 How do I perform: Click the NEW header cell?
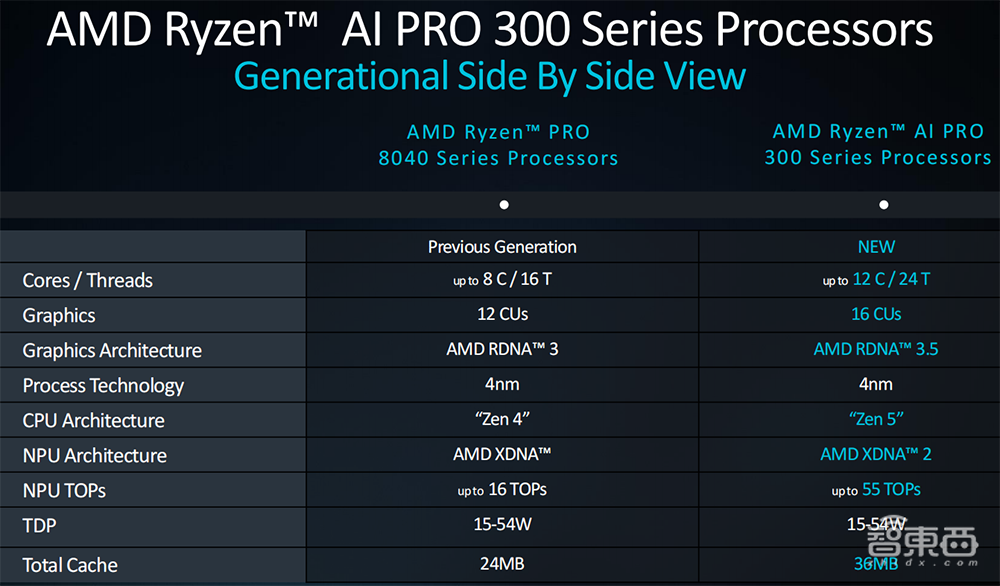[x=876, y=247]
